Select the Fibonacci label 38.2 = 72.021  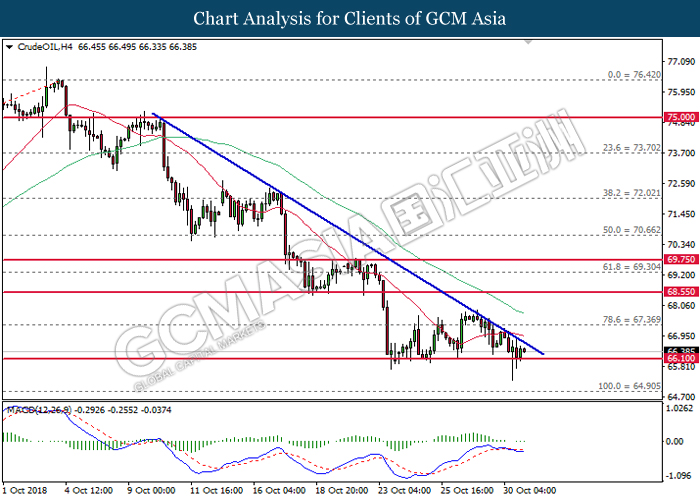[632, 193]
